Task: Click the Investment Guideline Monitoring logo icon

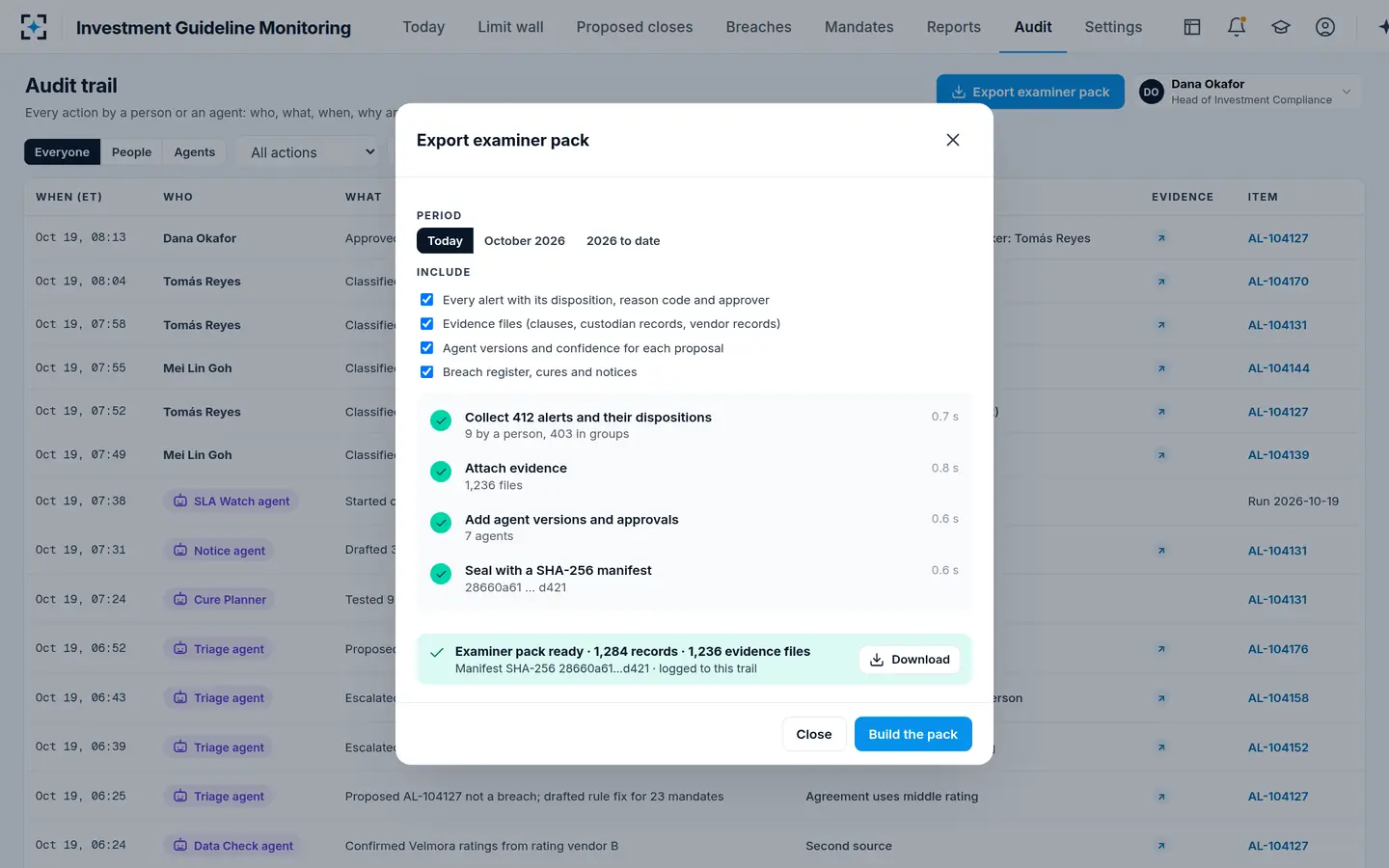Action: click(34, 27)
